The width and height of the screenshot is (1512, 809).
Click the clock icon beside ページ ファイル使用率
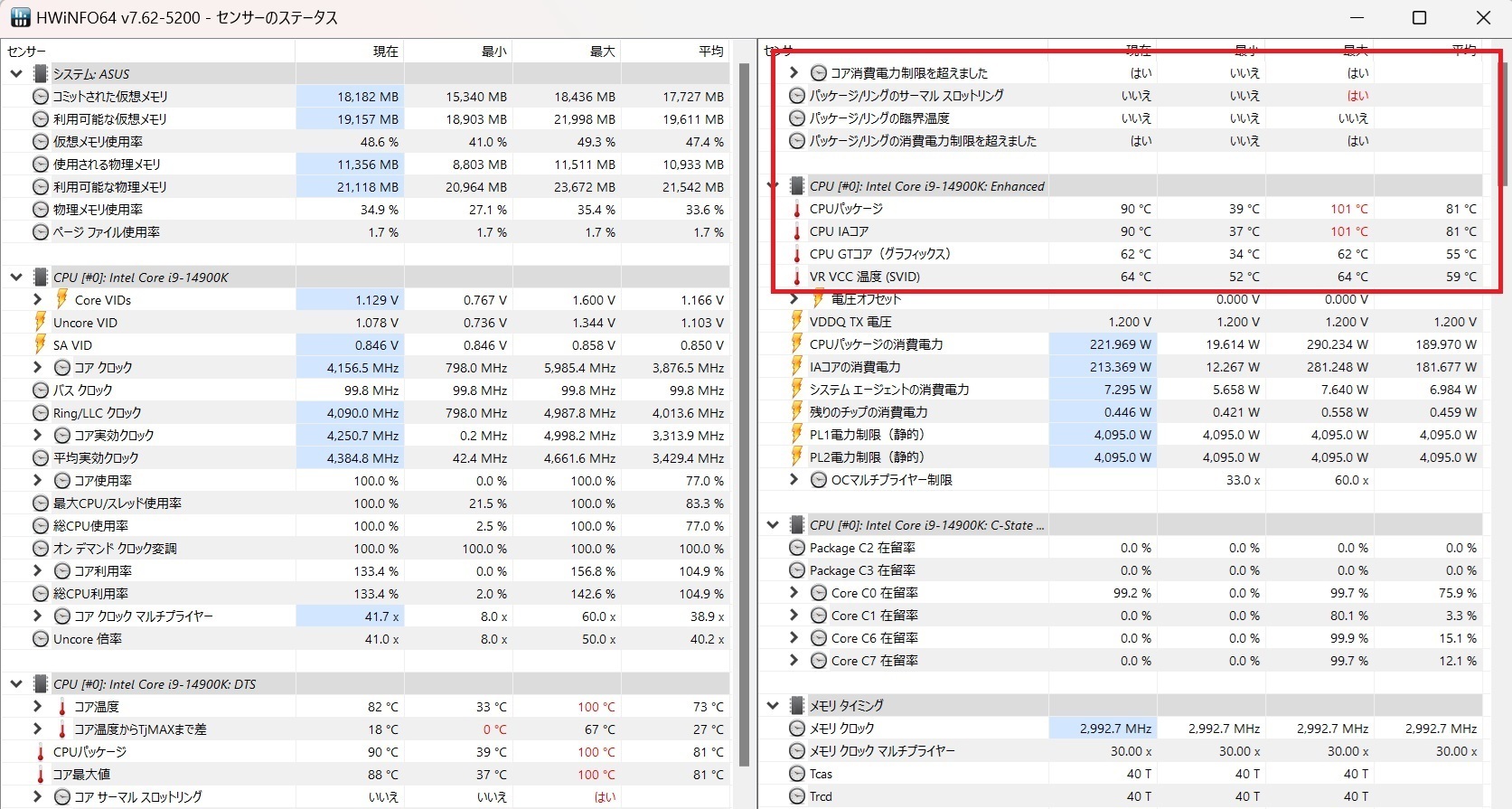coord(41,231)
